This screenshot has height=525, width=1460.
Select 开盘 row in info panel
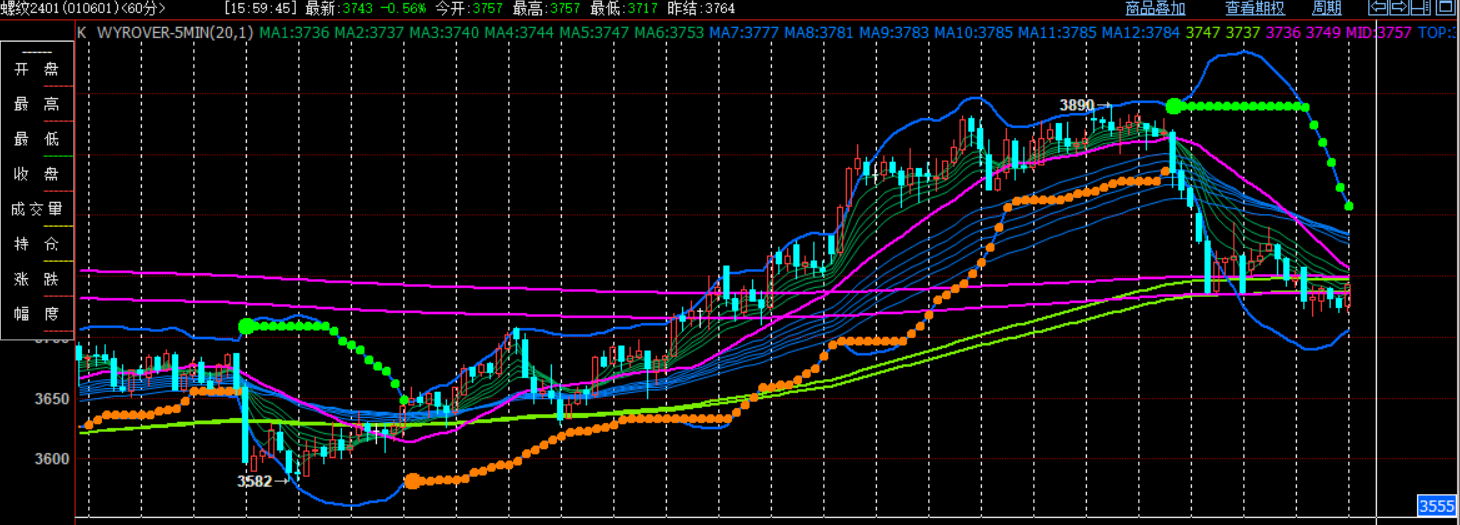pyautogui.click(x=37, y=70)
